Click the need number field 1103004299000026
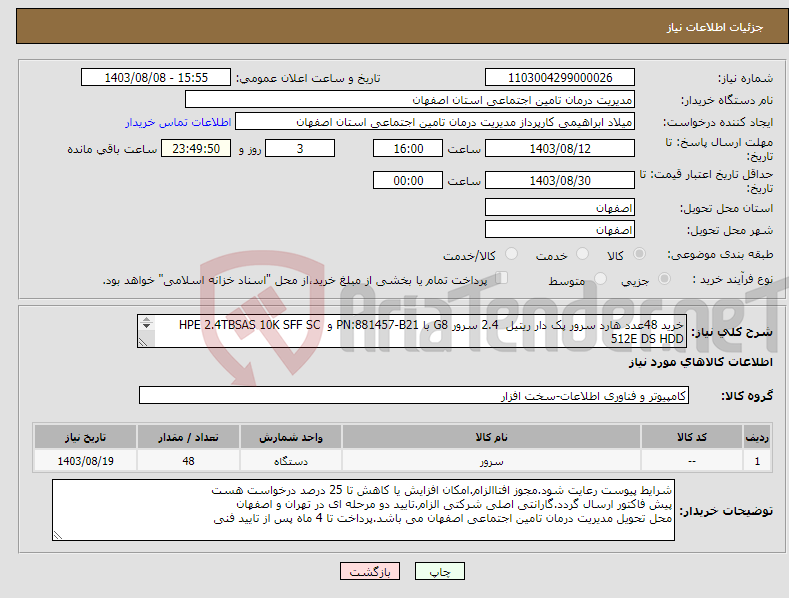The height and width of the screenshot is (598, 789). pyautogui.click(x=560, y=78)
